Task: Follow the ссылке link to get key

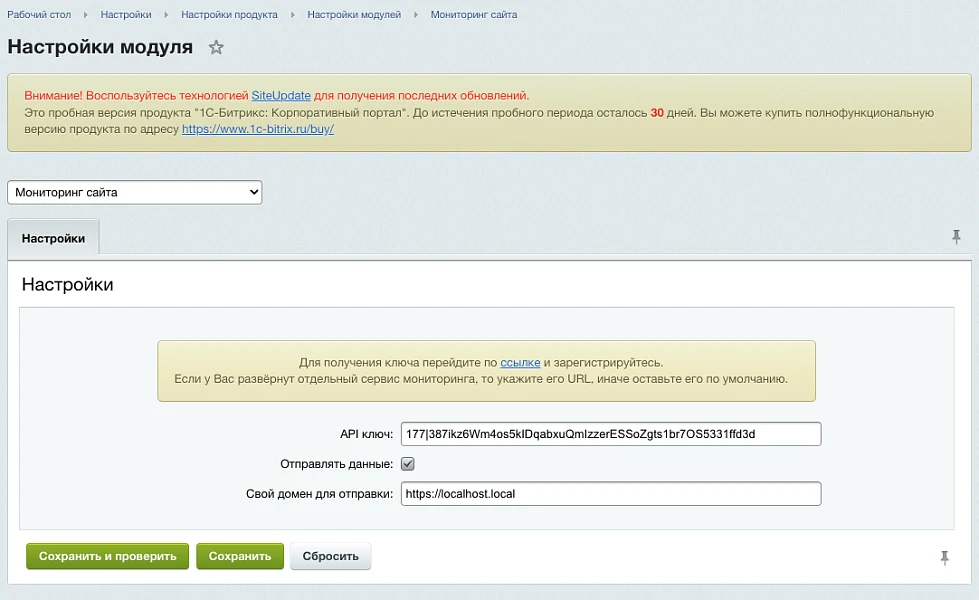Action: click(x=520, y=363)
